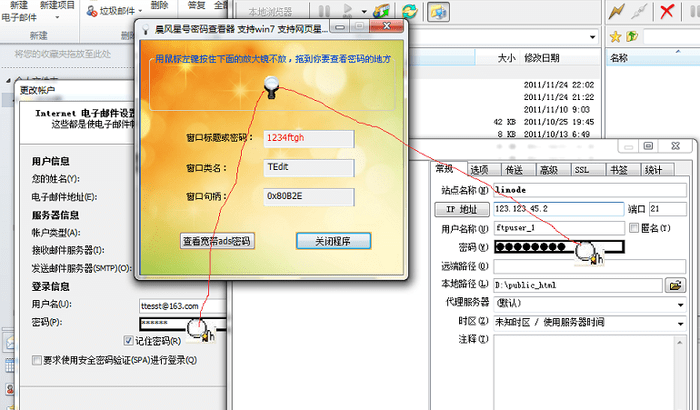Click the highlighted monitor icon in toolbar
700x410 pixels.
pyautogui.click(x=436, y=11)
